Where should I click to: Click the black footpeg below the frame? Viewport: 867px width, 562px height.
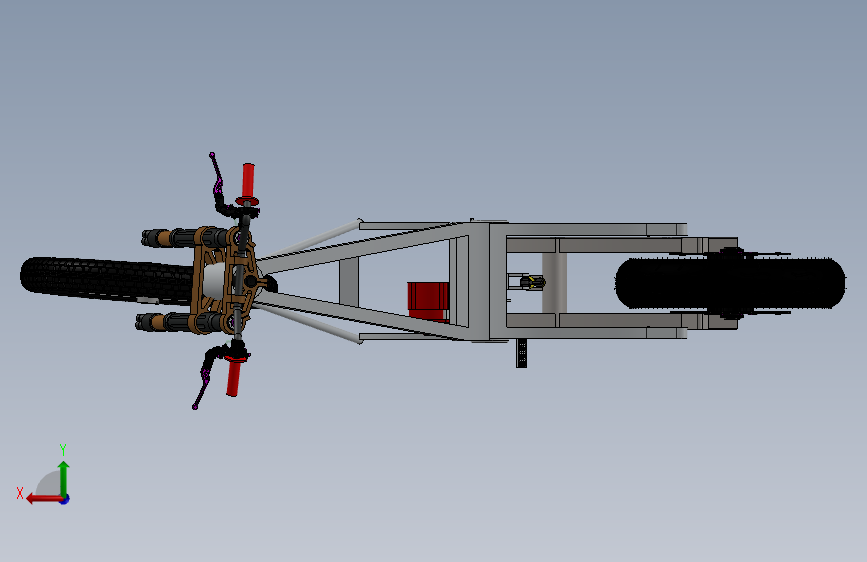521,353
